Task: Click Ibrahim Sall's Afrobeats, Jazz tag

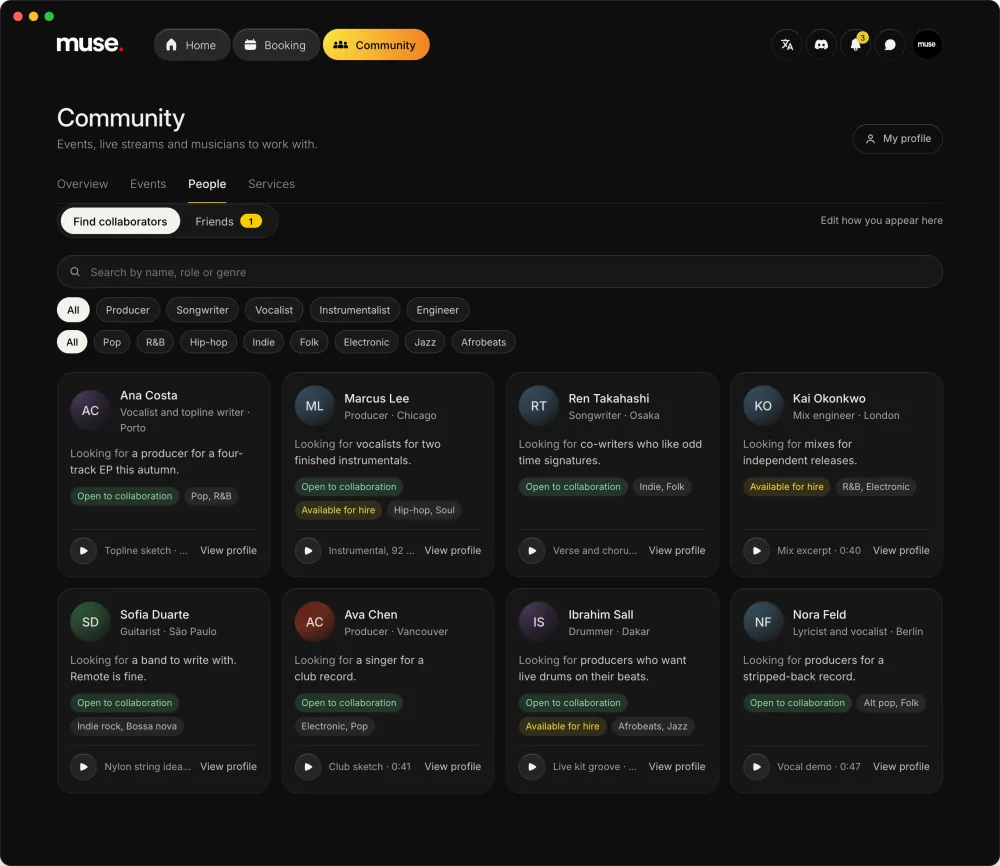Action: (x=652, y=726)
